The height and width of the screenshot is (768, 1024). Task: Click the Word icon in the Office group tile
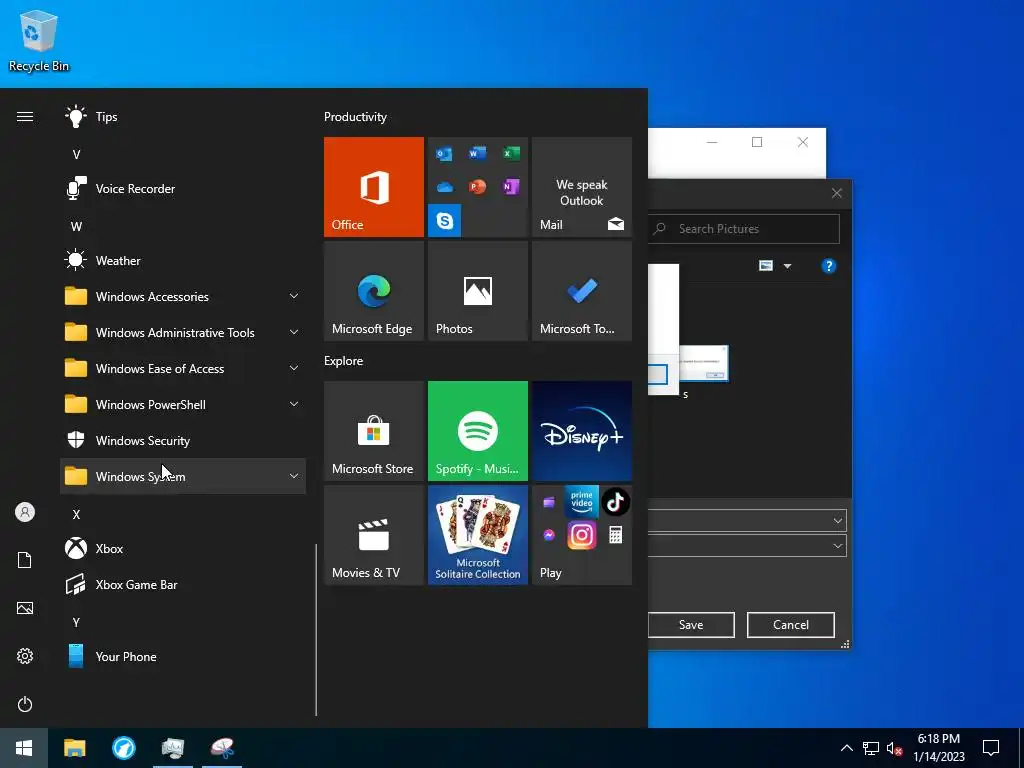click(477, 153)
